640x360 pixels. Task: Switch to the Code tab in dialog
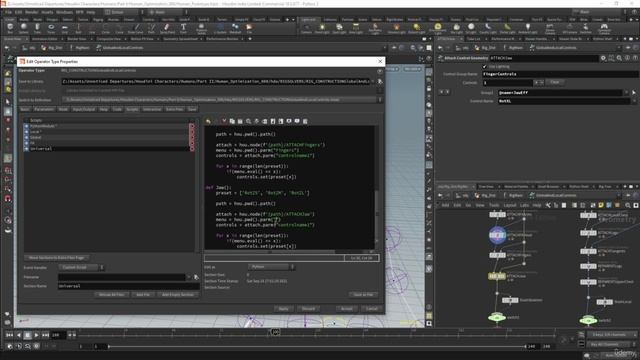(117, 109)
